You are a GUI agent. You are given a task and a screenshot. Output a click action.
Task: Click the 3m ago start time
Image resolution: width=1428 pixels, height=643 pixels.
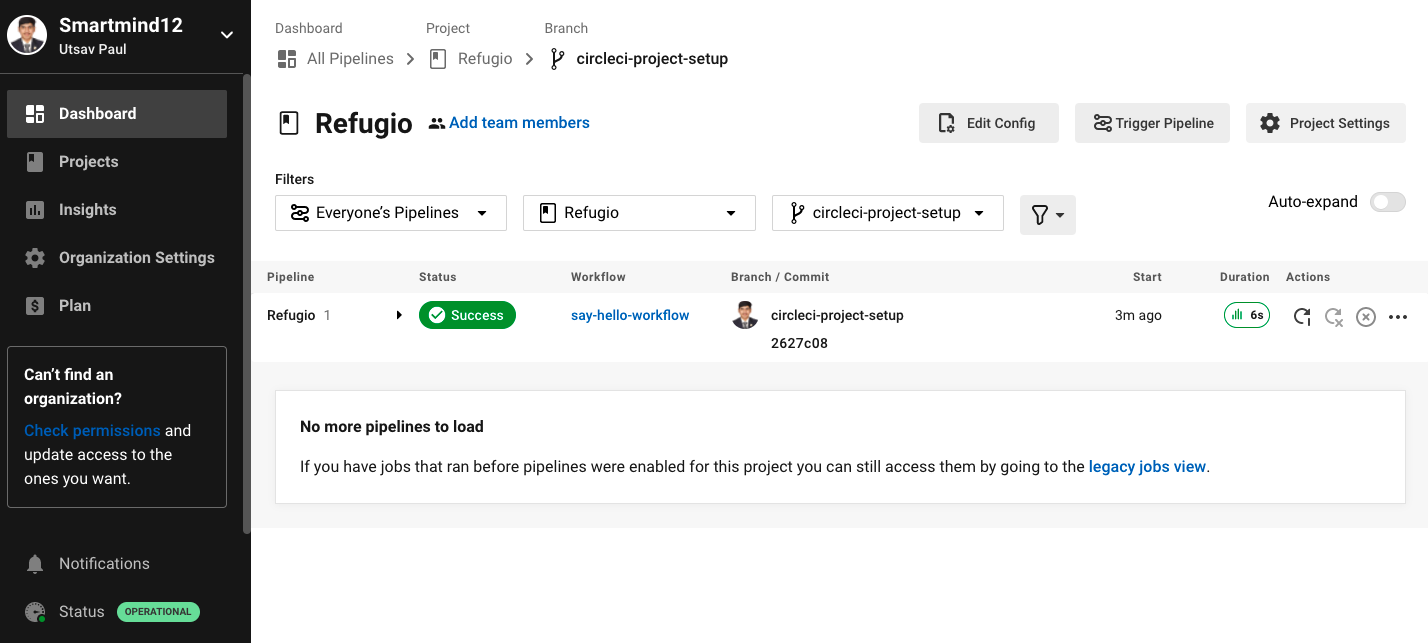click(x=1138, y=315)
